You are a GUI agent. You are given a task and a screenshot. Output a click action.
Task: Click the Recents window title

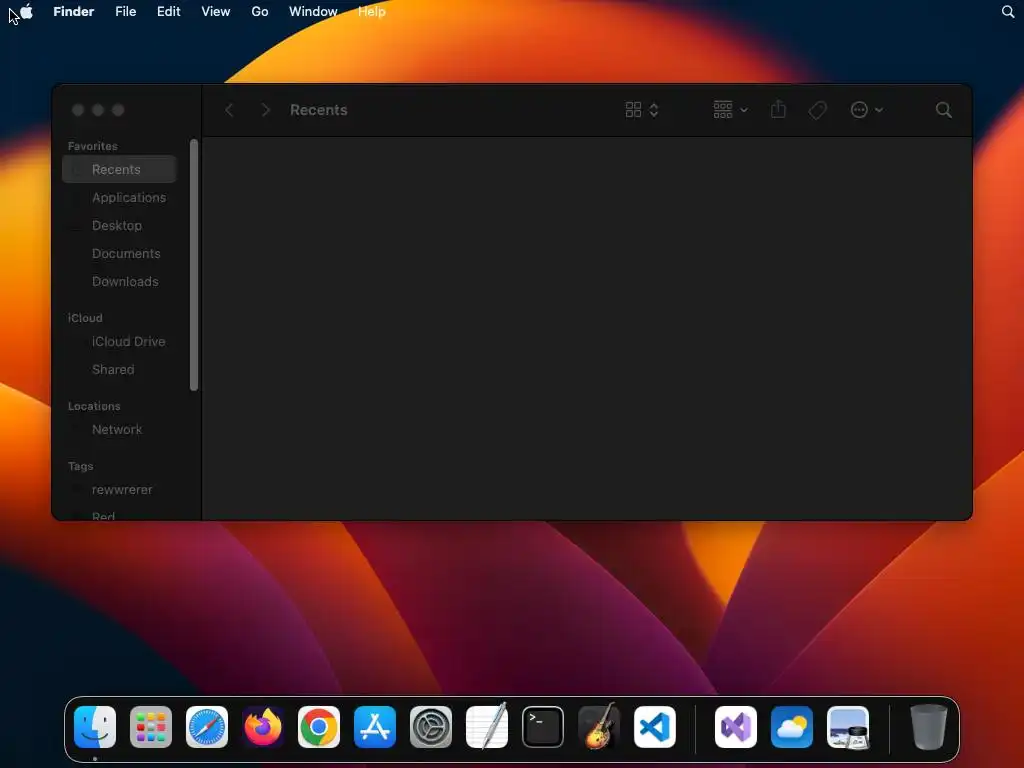coord(319,110)
